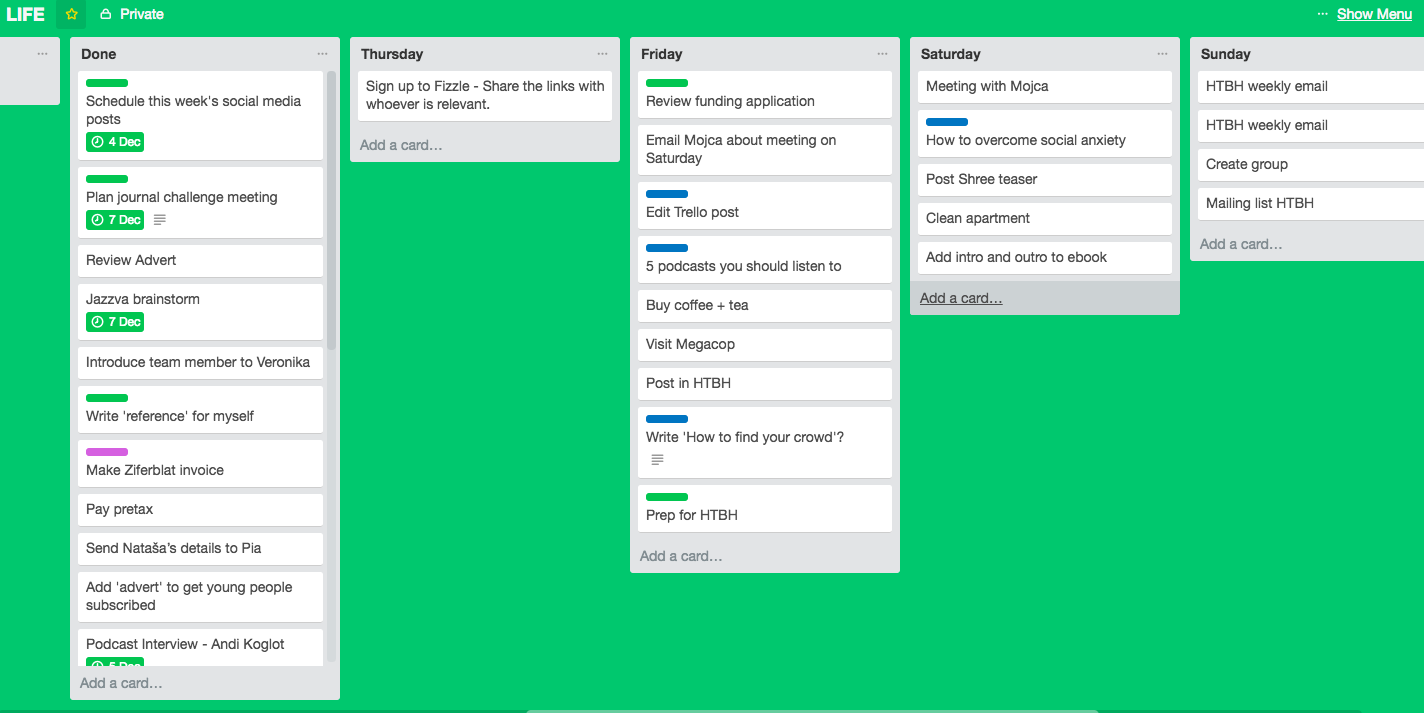Add a card to the Sunday list
The width and height of the screenshot is (1424, 713).
1241,244
